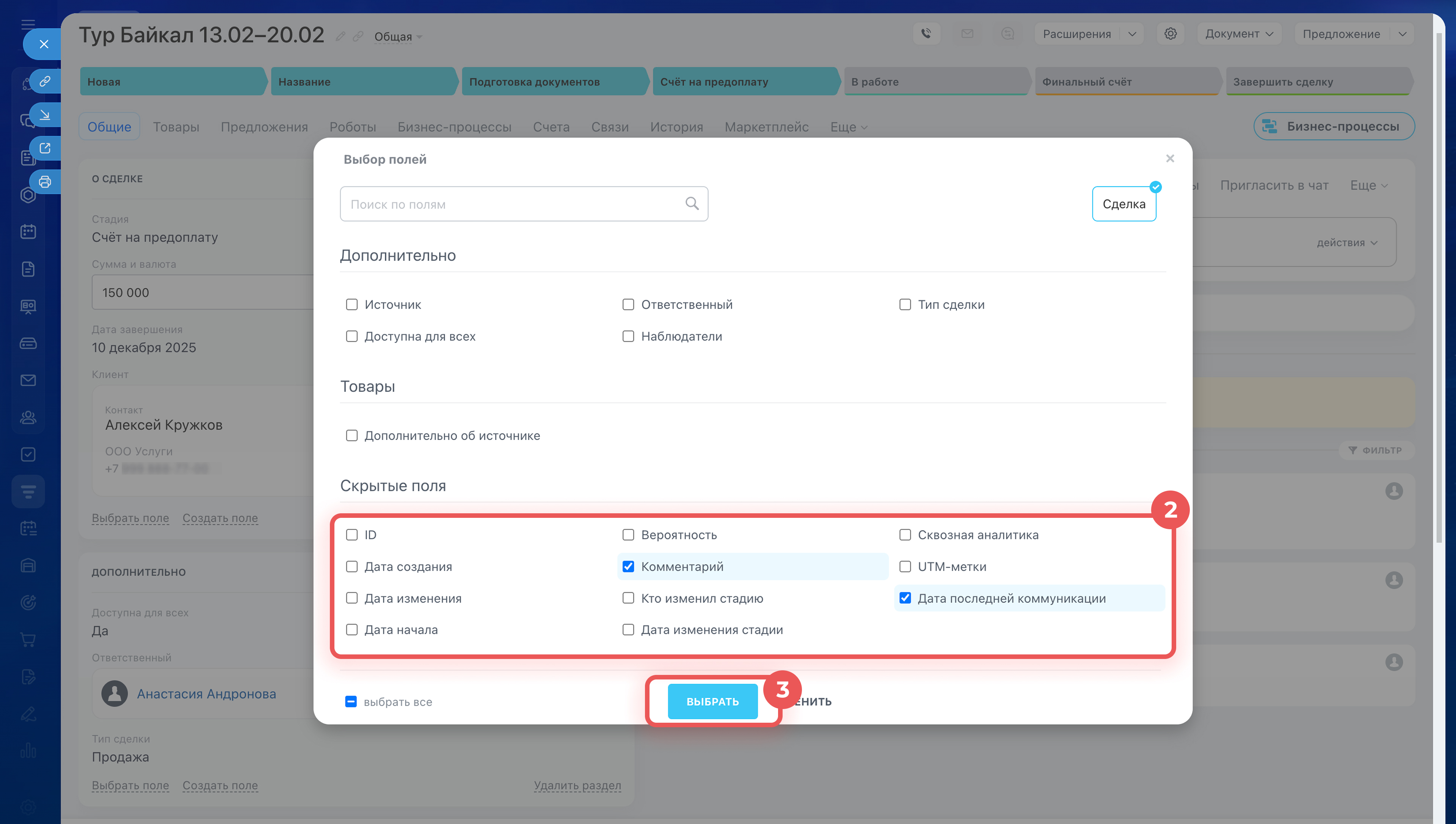1456x824 pixels.
Task: Select the В работе stage bar
Action: point(935,82)
